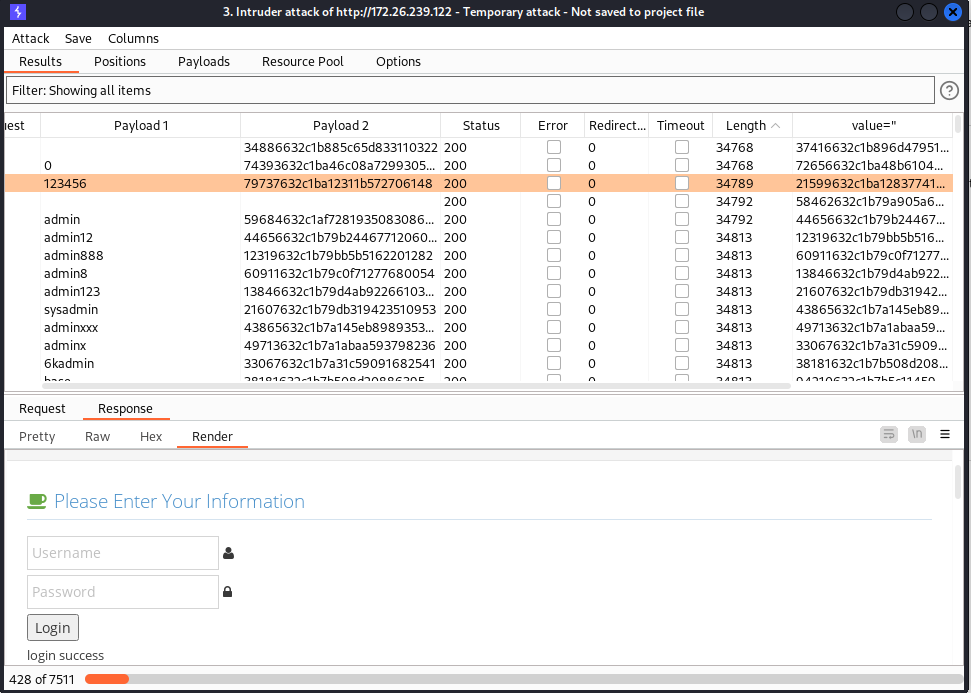Tick Error checkbox in the sysadmin row
Image resolution: width=971 pixels, height=693 pixels.
point(554,309)
